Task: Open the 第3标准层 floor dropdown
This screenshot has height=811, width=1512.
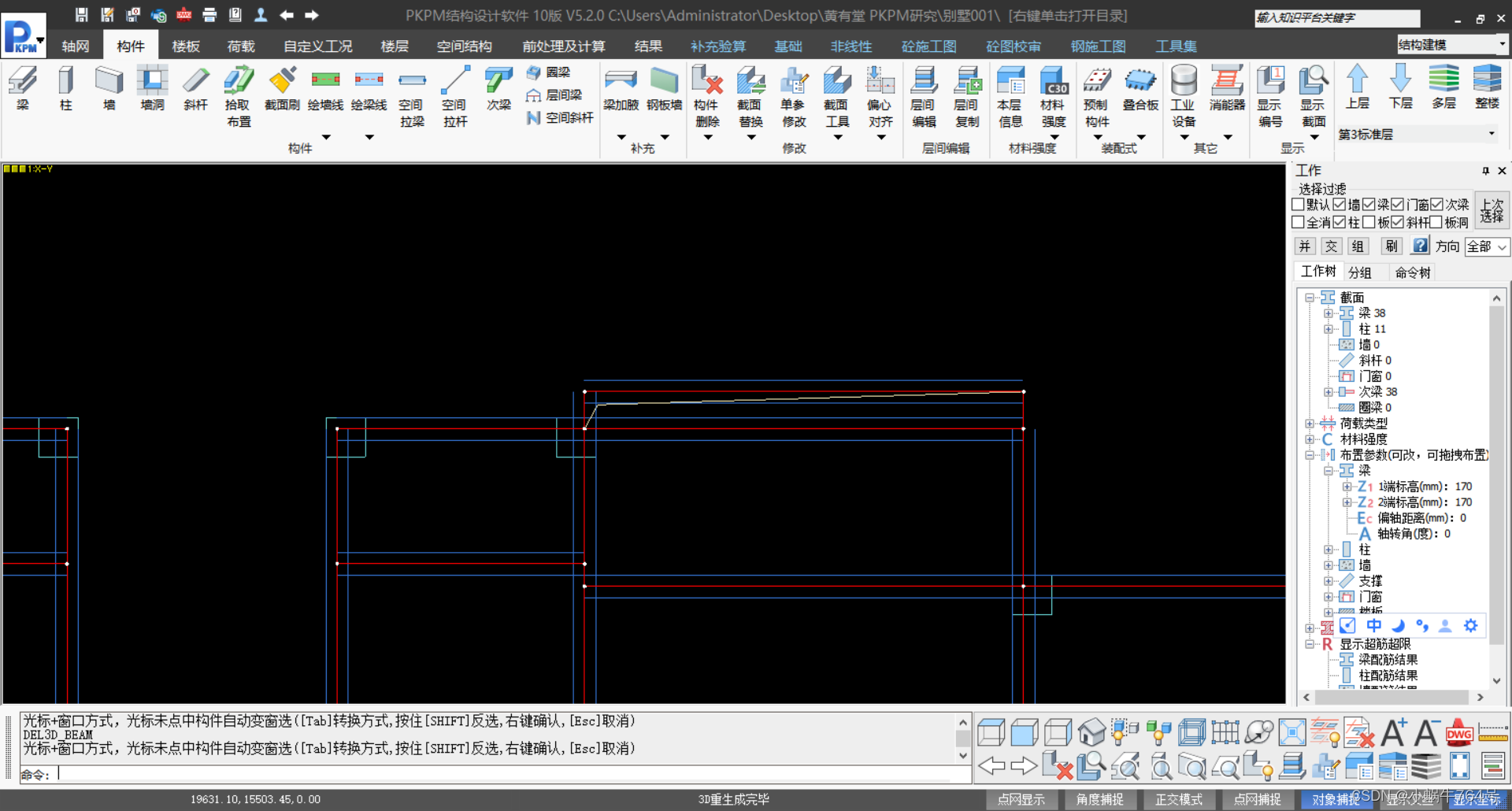Action: click(1417, 134)
